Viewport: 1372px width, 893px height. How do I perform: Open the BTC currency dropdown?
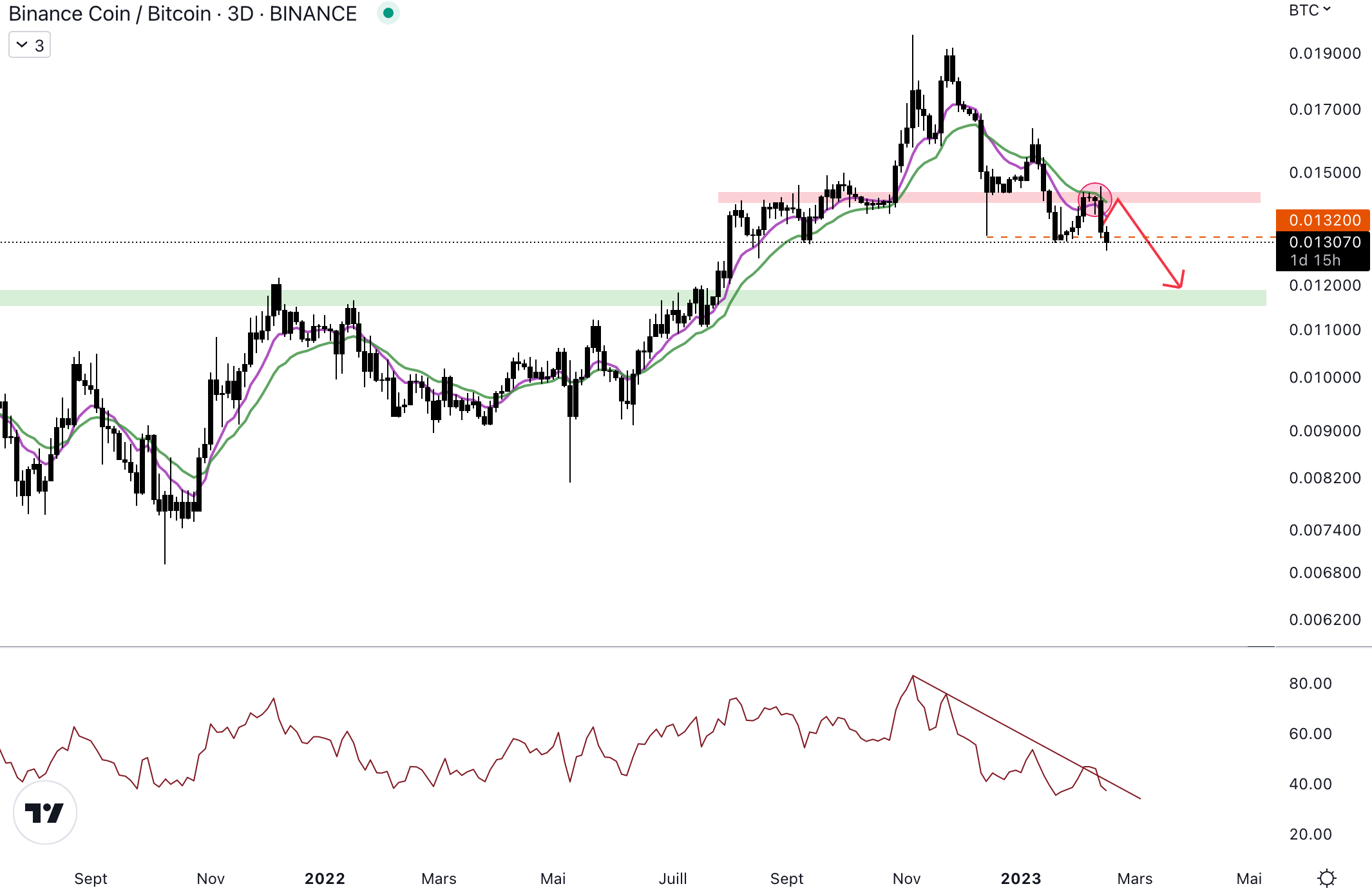pos(1309,10)
